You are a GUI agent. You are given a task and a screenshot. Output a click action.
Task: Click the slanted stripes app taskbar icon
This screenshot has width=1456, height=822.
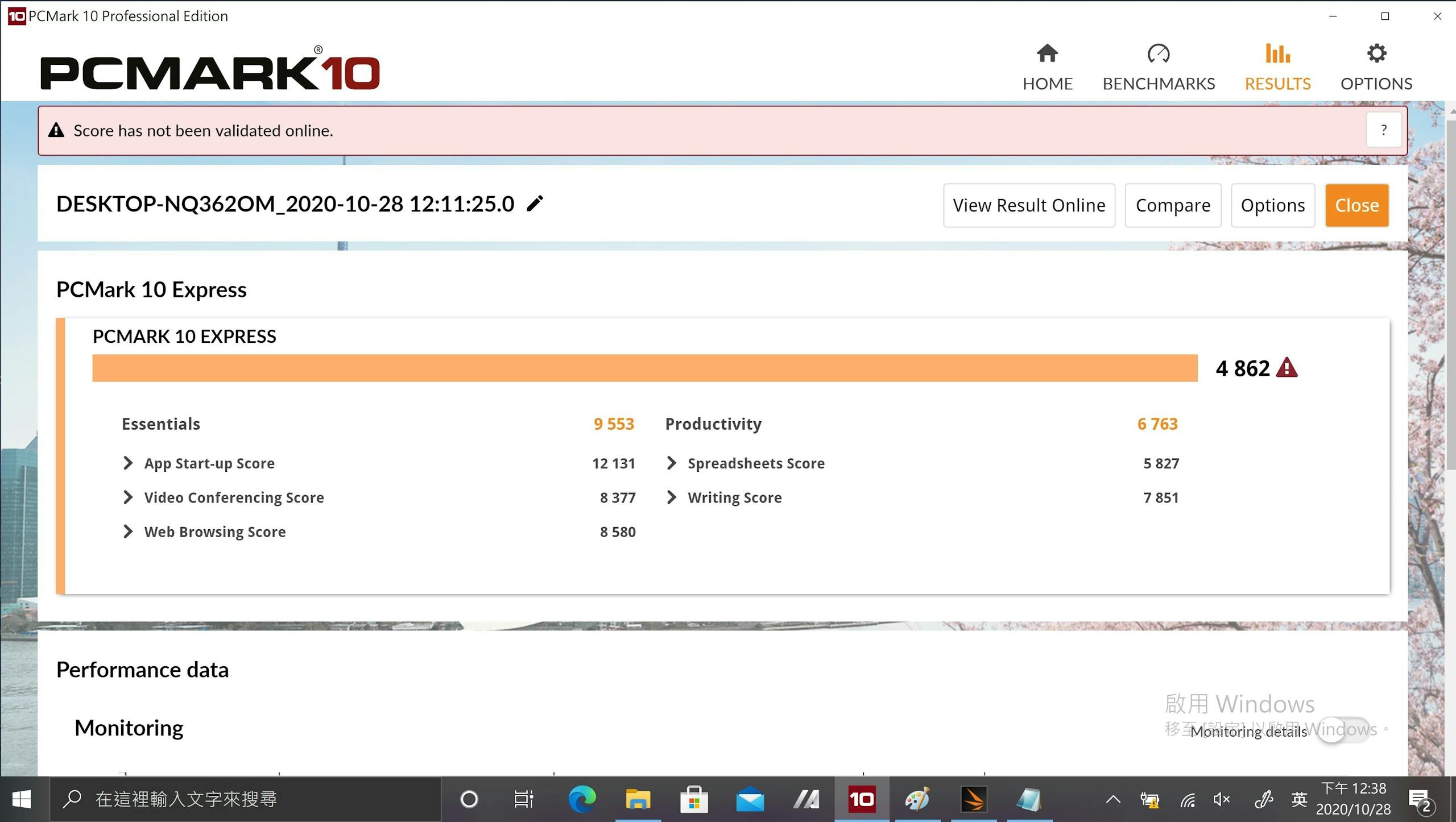(x=806, y=799)
